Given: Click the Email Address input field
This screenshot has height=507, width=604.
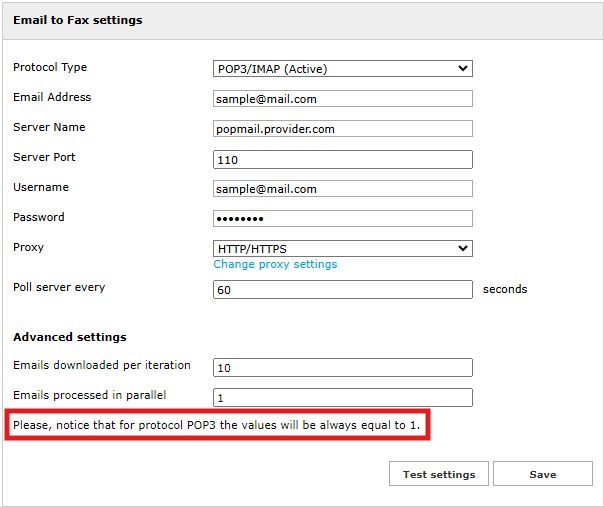Looking at the screenshot, I should click(x=342, y=99).
